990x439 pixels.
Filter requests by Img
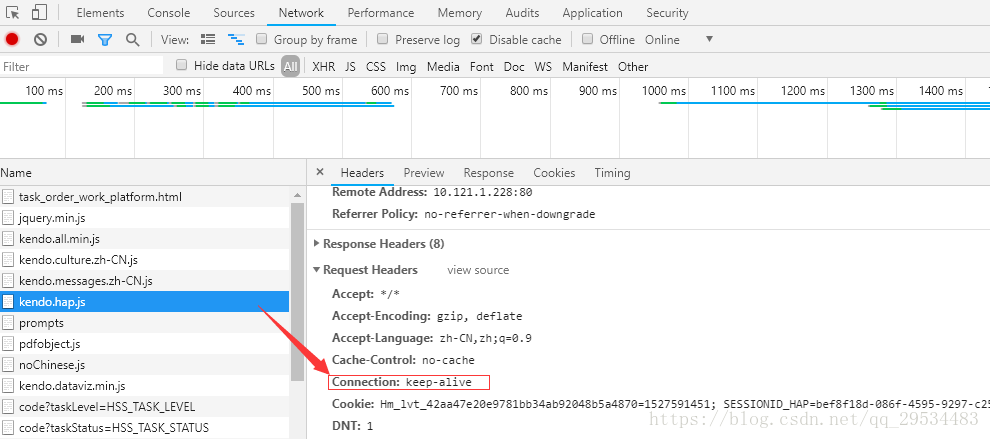(x=406, y=66)
